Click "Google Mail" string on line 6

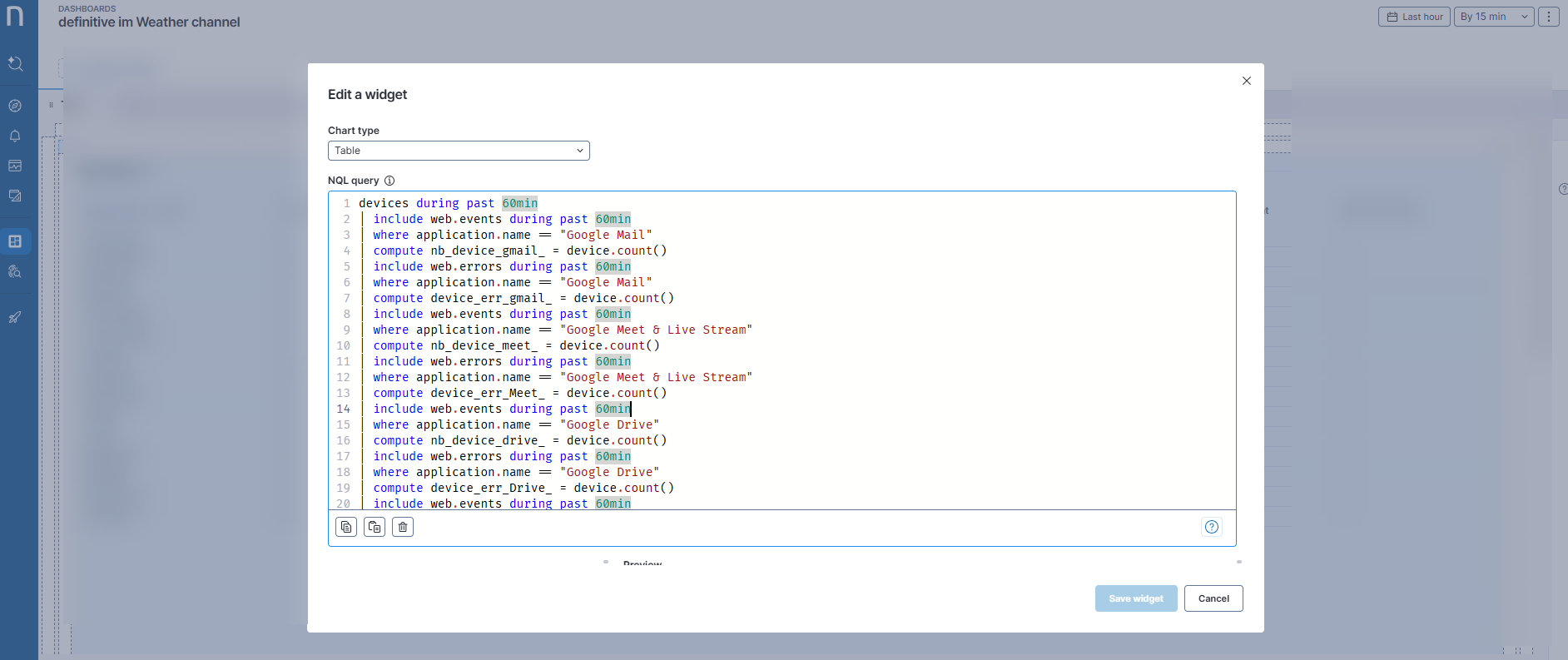pyautogui.click(x=606, y=282)
